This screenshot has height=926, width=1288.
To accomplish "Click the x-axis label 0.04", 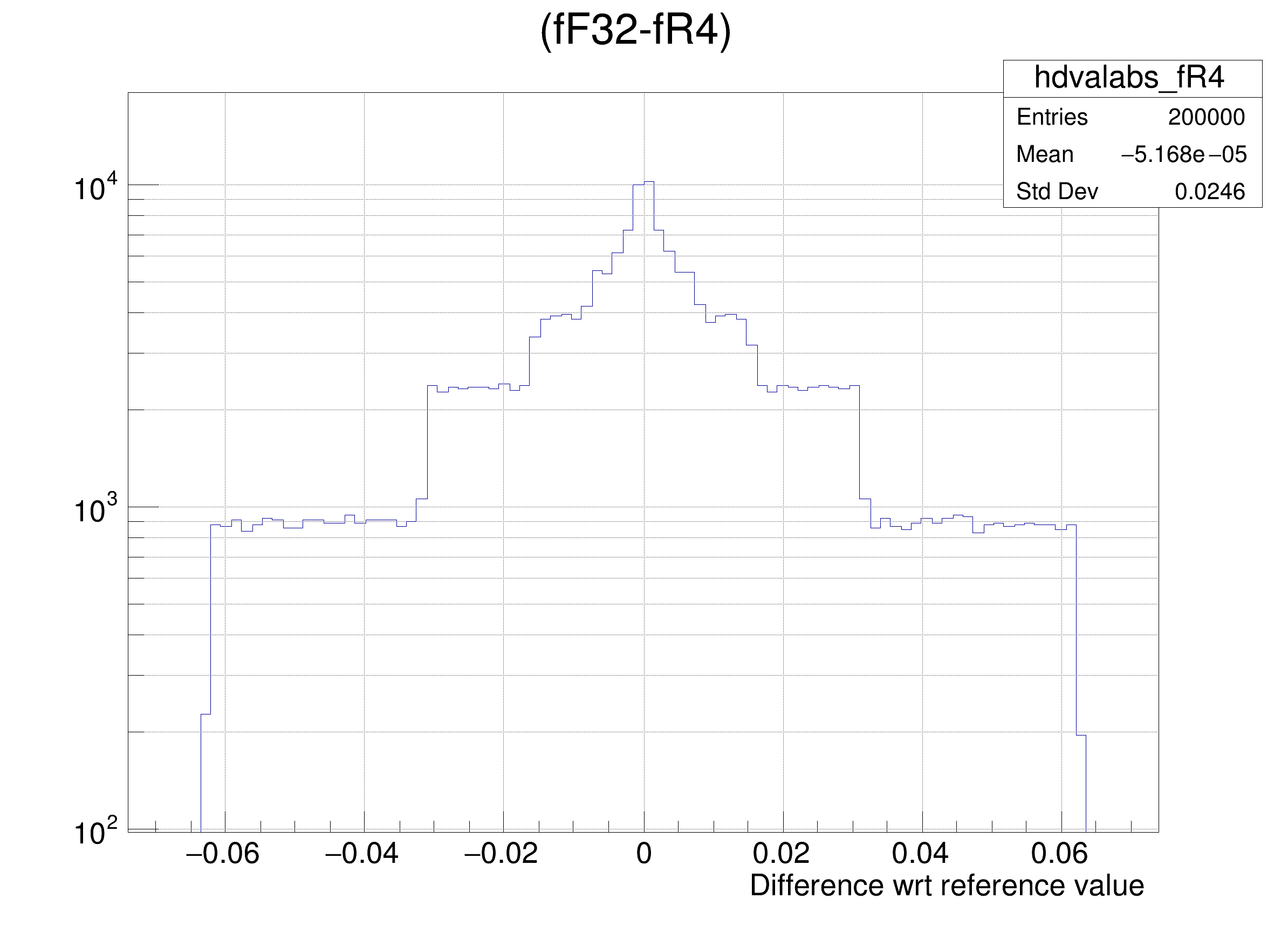I will click(920, 853).
